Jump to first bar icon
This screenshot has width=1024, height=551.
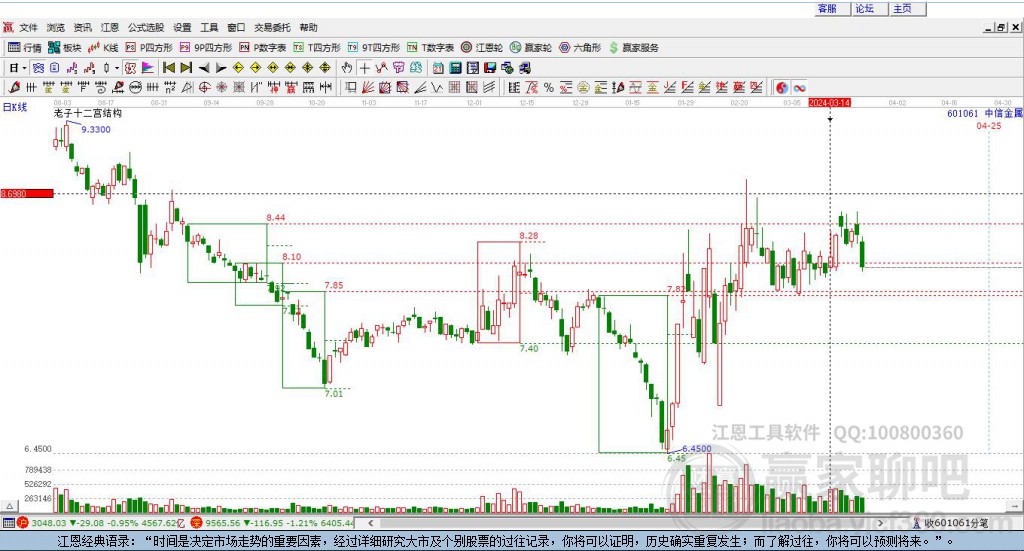pos(168,68)
